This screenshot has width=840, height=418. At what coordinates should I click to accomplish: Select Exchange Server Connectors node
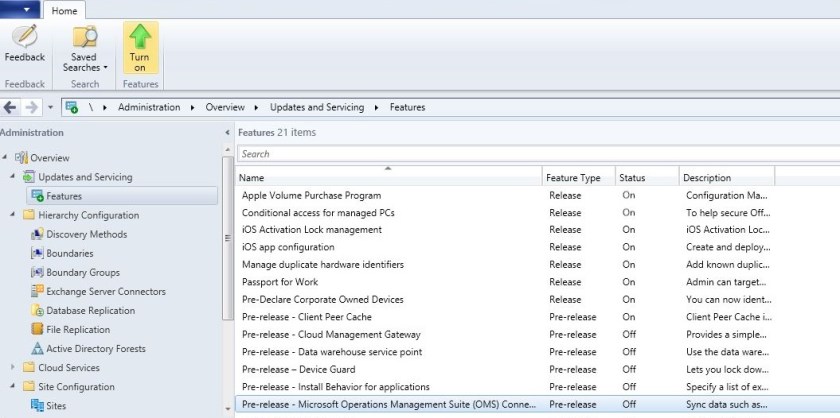(105, 291)
